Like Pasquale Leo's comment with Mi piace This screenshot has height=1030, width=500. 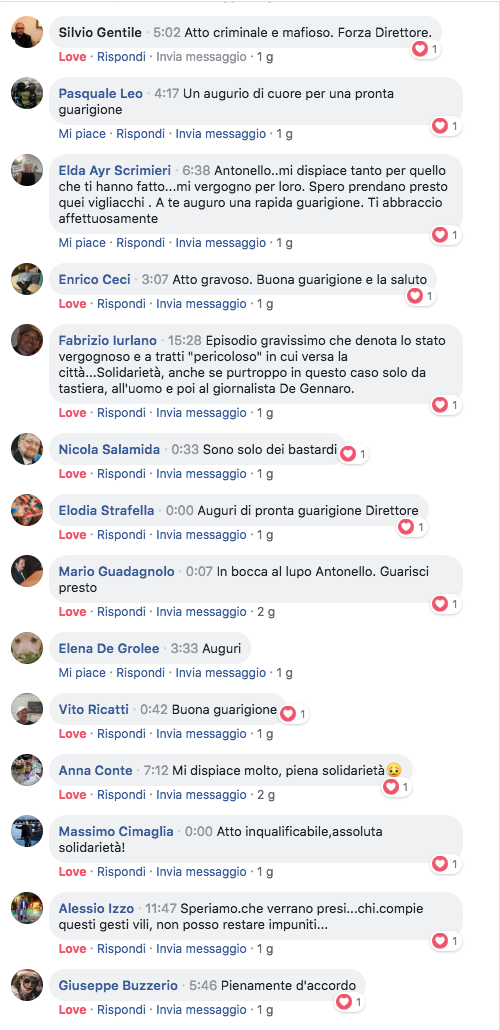click(82, 134)
